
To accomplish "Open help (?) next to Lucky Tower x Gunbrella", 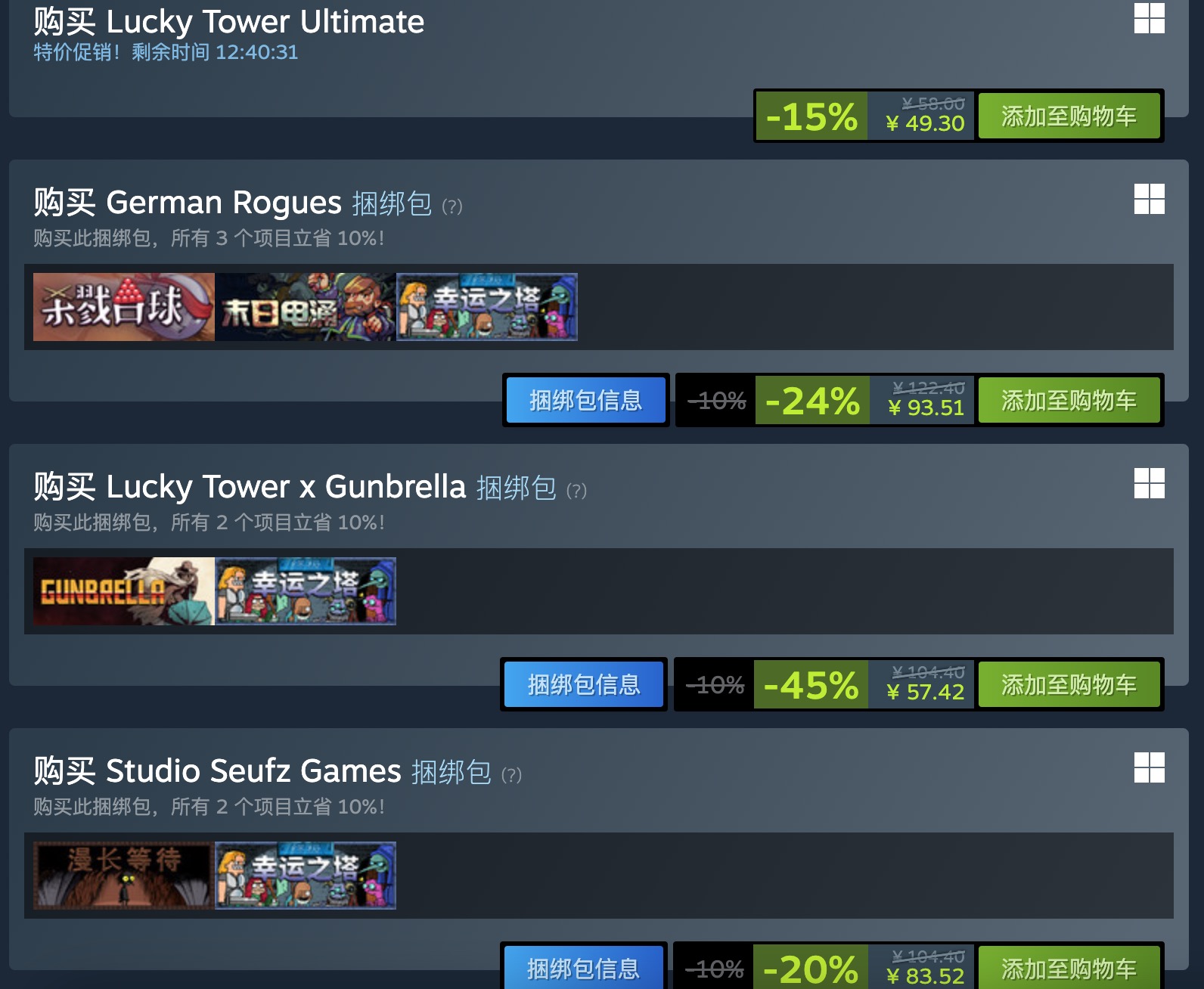I will [x=576, y=490].
